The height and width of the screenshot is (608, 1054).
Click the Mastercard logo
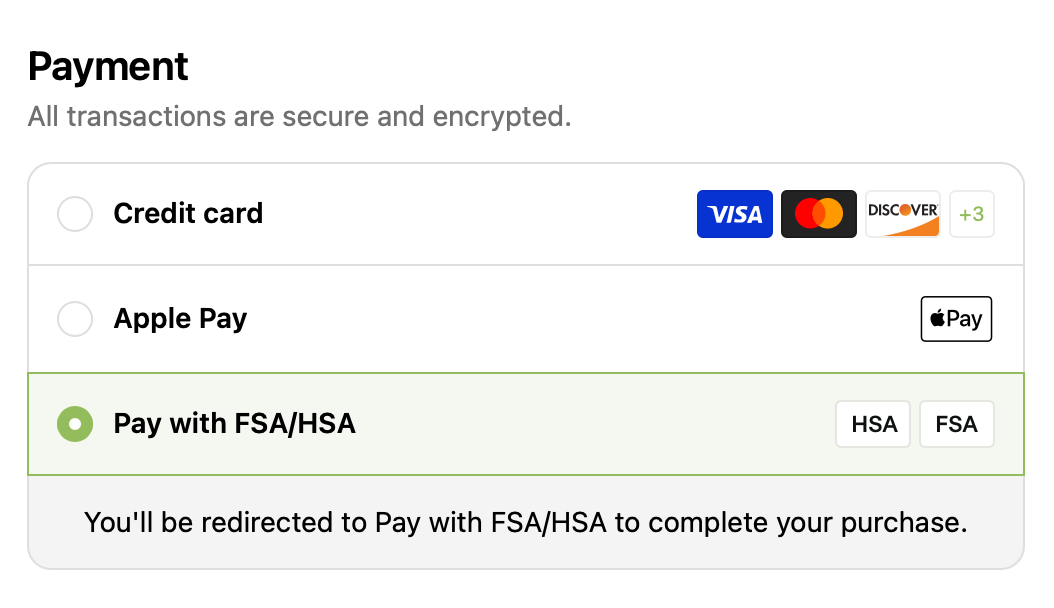point(819,214)
